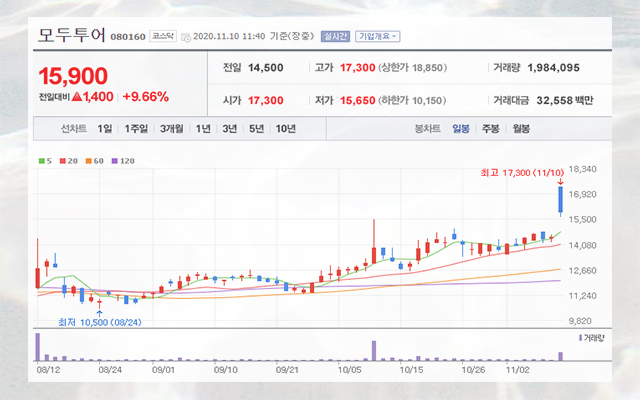Click the 하한가 10,150 text
This screenshot has width=640, height=400.
pyautogui.click(x=412, y=100)
